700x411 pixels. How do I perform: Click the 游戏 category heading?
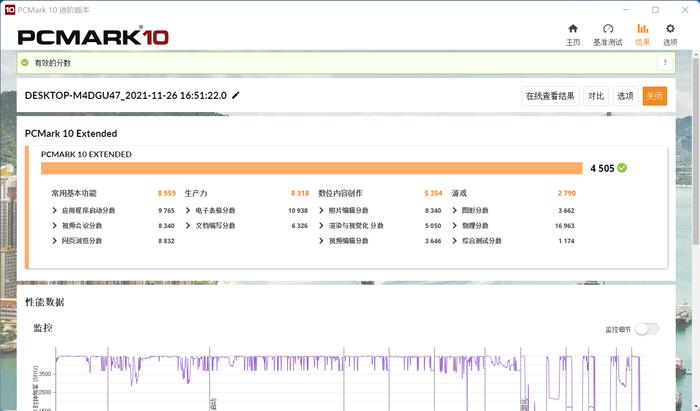tap(459, 193)
